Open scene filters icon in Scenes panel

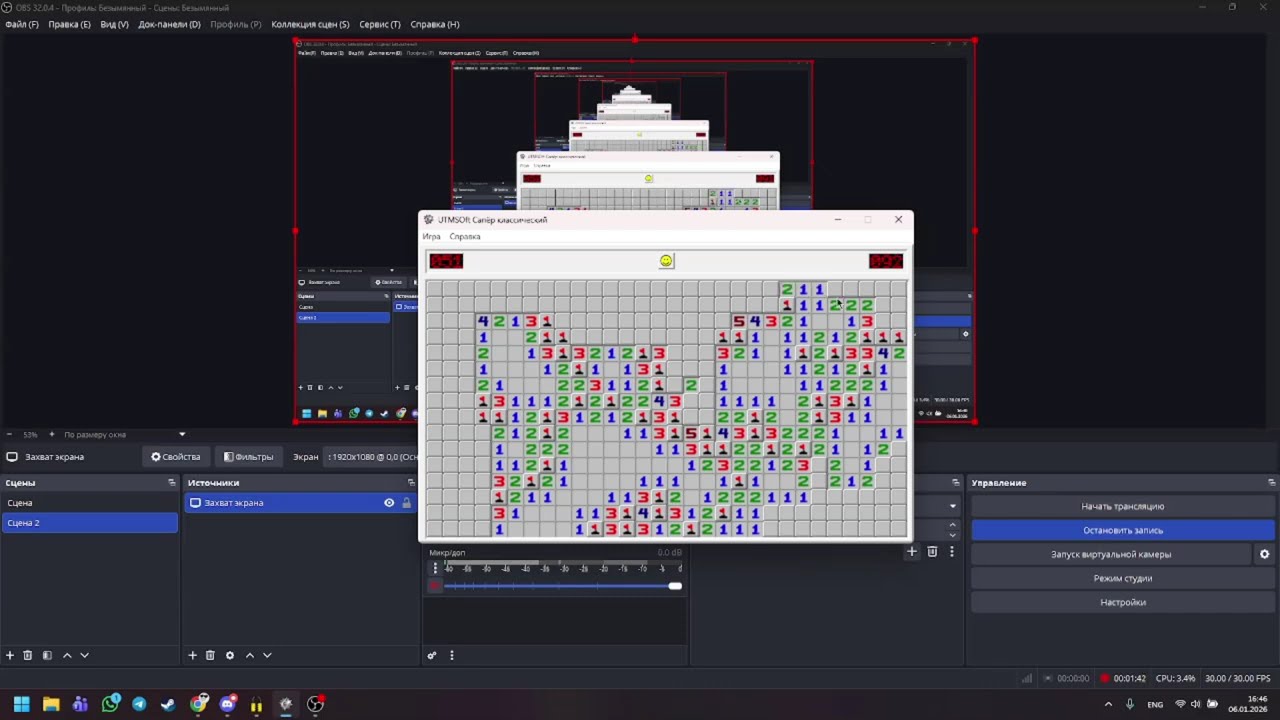pyautogui.click(x=47, y=655)
